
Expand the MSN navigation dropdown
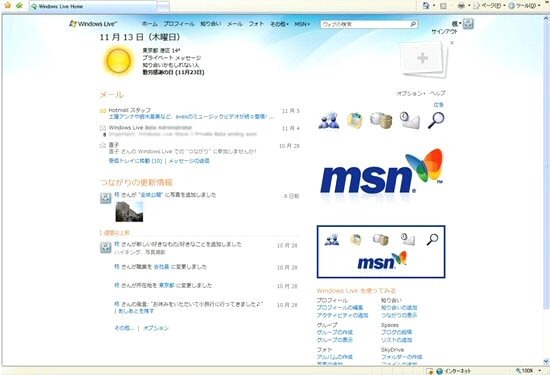[x=302, y=24]
